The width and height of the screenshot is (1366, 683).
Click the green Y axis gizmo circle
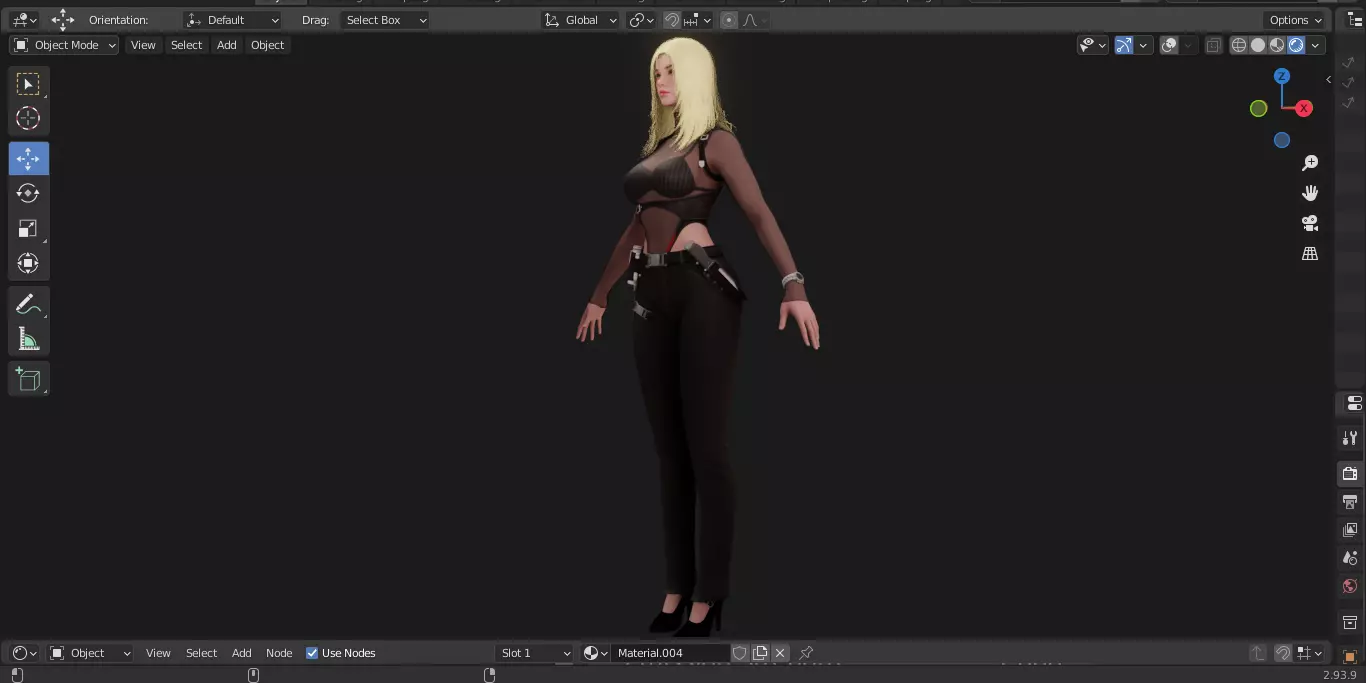click(x=1259, y=108)
